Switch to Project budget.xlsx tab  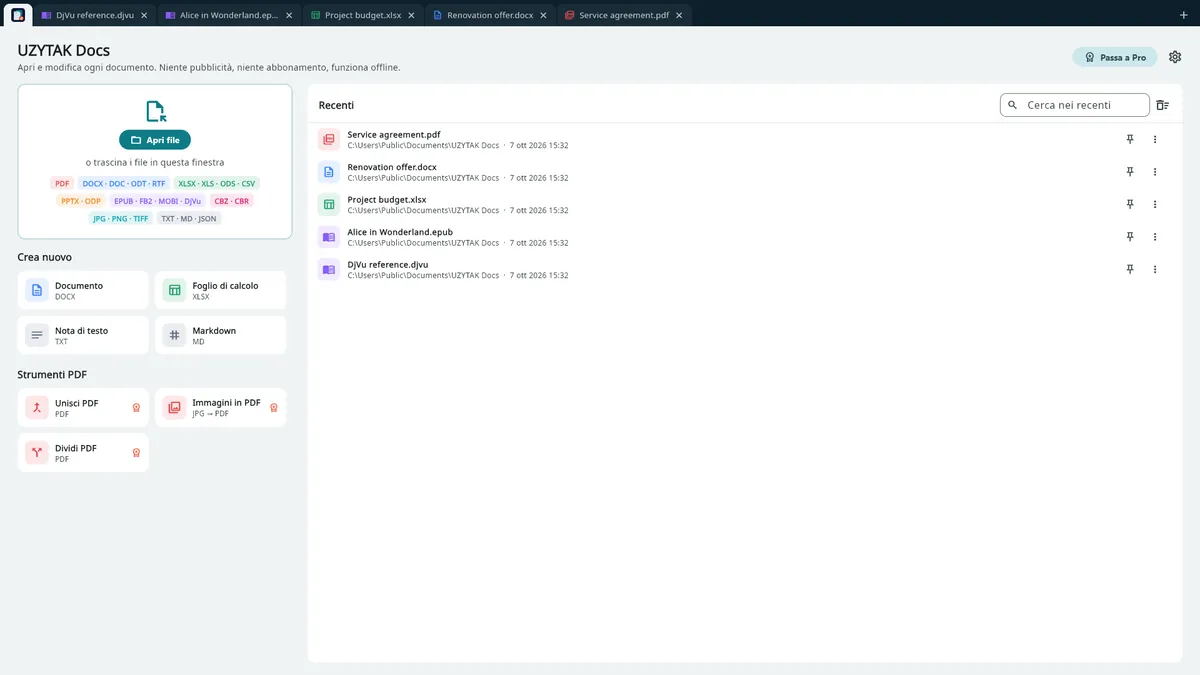[x=363, y=15]
